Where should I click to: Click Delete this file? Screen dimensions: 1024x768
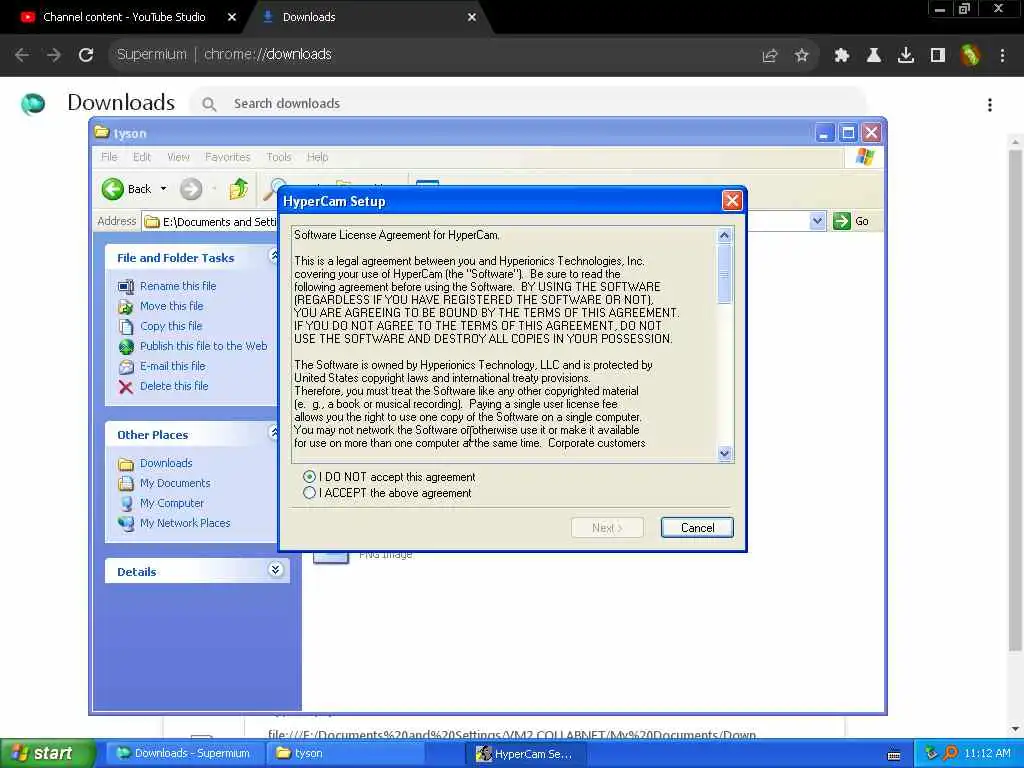pyautogui.click(x=174, y=386)
